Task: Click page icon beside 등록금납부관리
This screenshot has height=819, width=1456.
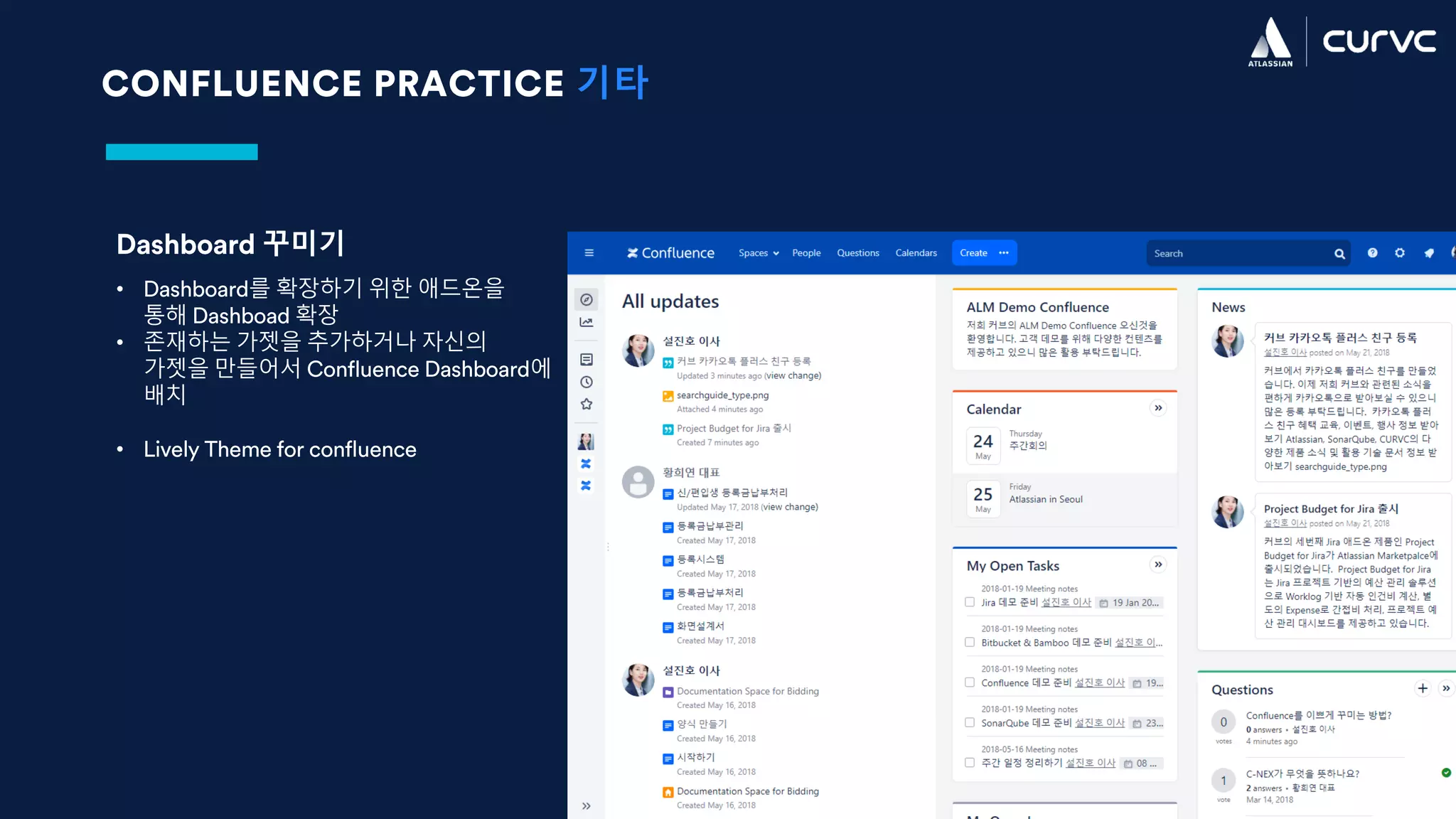Action: [x=668, y=527]
